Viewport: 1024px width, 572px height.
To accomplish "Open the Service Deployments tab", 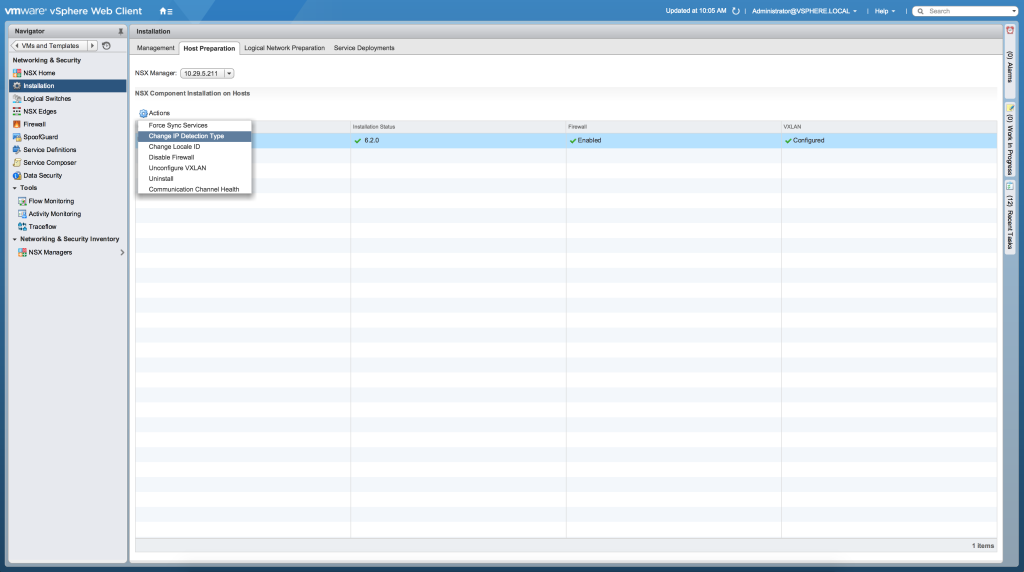I will pyautogui.click(x=364, y=48).
